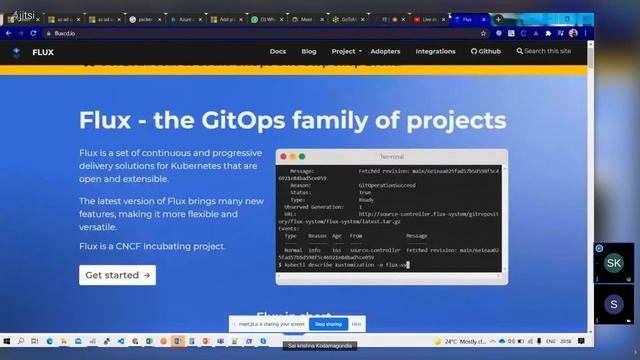Click the browser forward arrow

(20, 33)
